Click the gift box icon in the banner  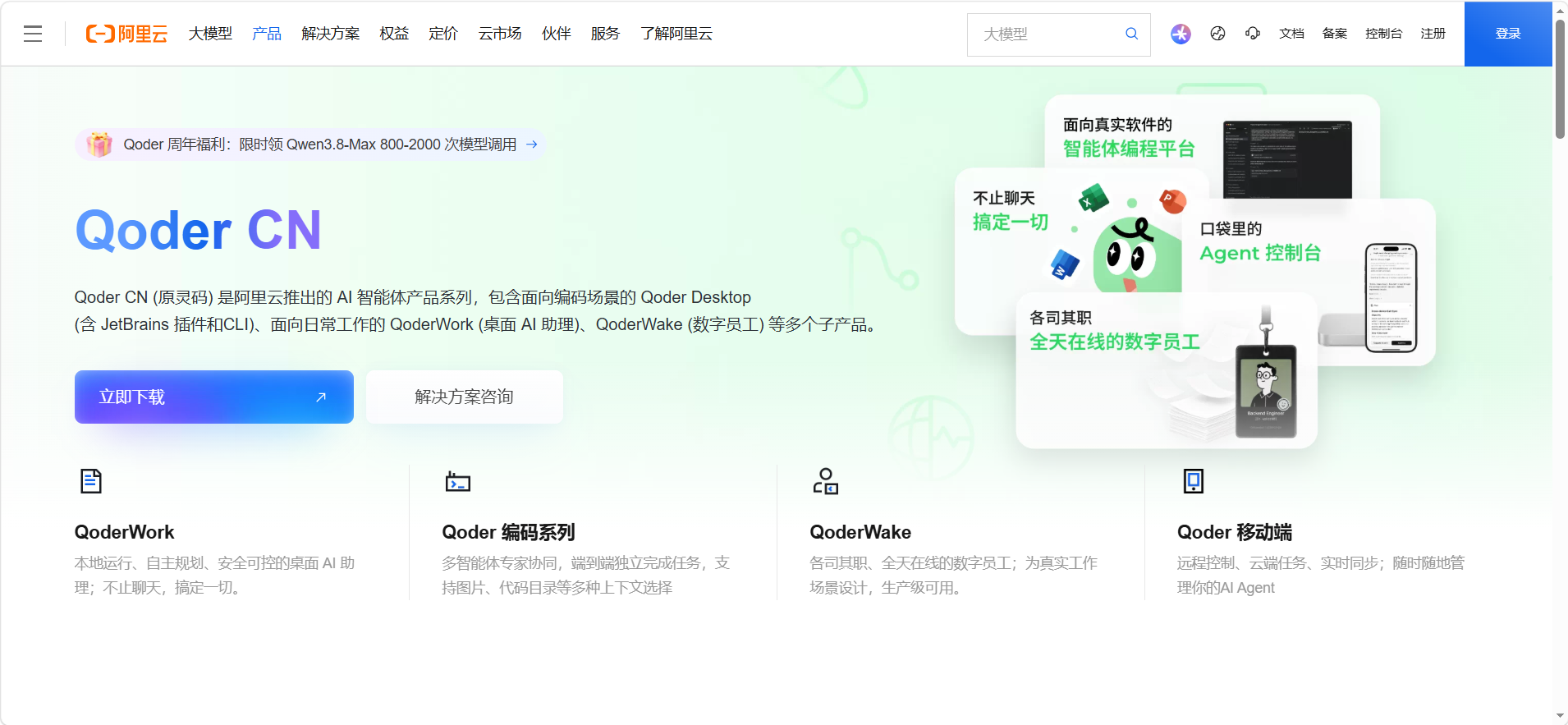click(x=99, y=145)
